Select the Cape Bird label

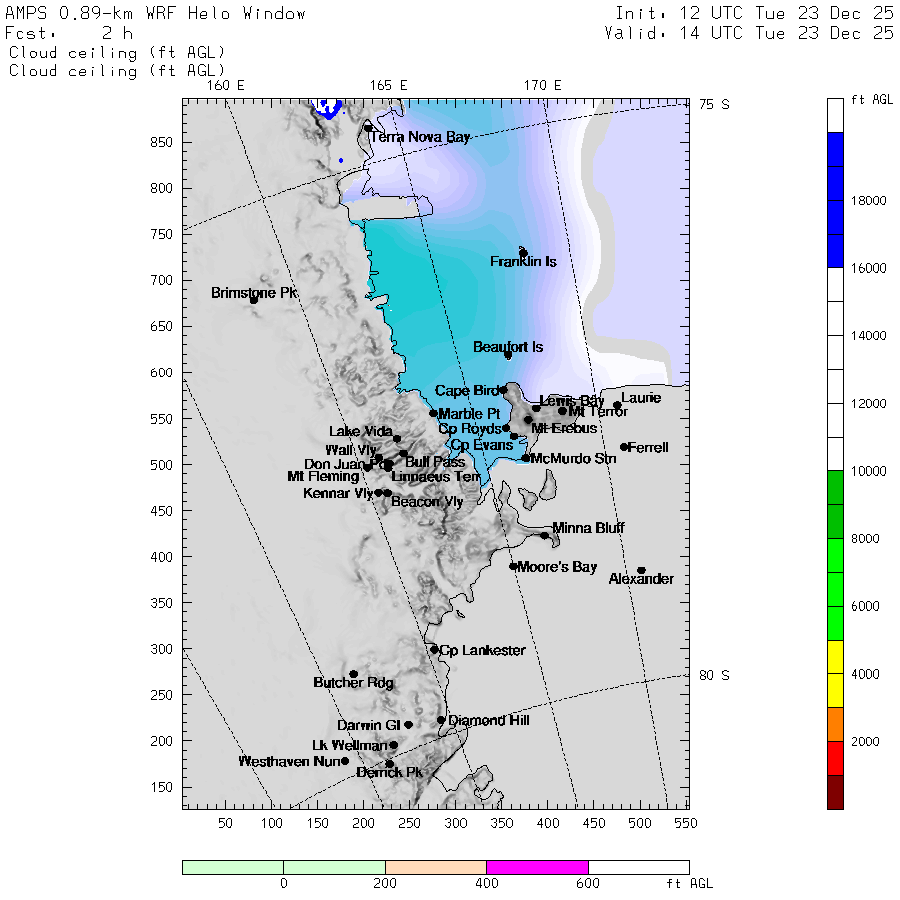[x=467, y=391]
